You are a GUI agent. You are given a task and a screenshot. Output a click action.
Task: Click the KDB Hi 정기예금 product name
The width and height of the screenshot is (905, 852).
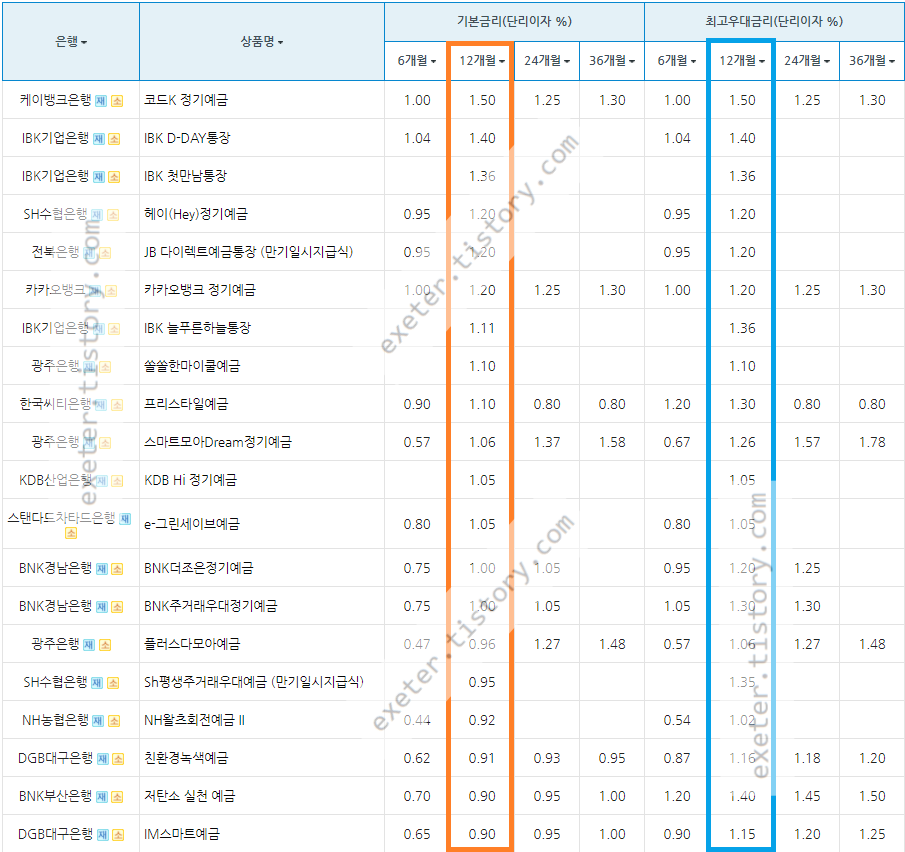[190, 480]
